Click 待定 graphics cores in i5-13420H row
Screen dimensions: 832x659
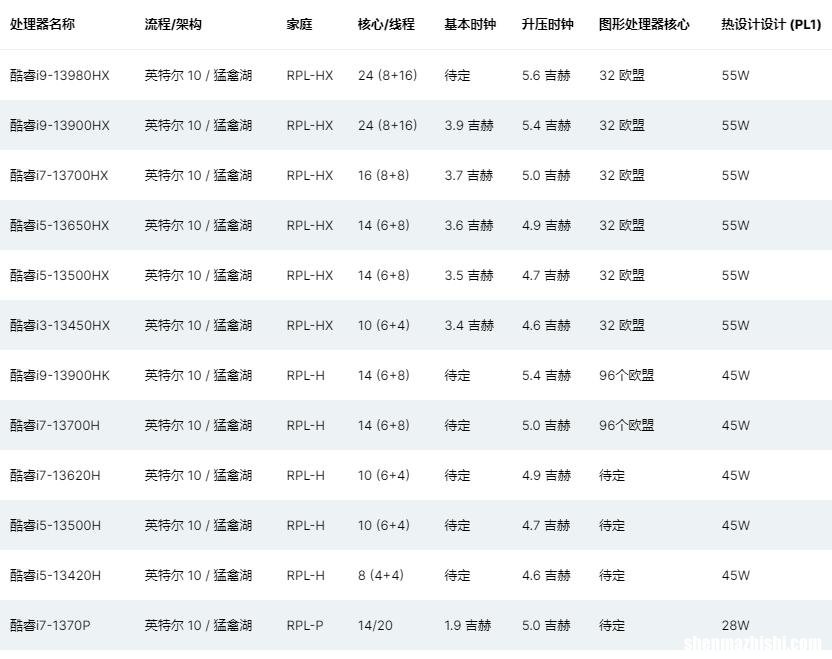(612, 575)
